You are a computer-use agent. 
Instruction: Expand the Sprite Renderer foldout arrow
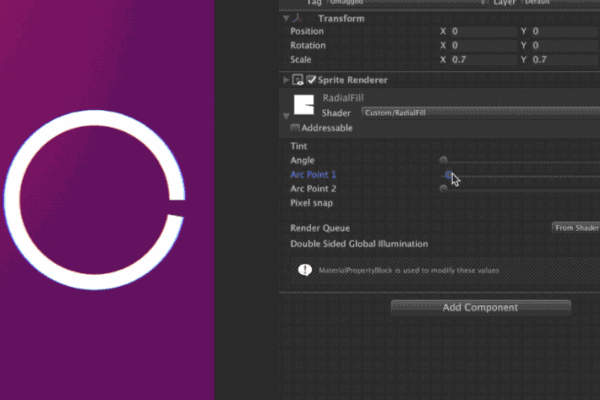(x=286, y=79)
